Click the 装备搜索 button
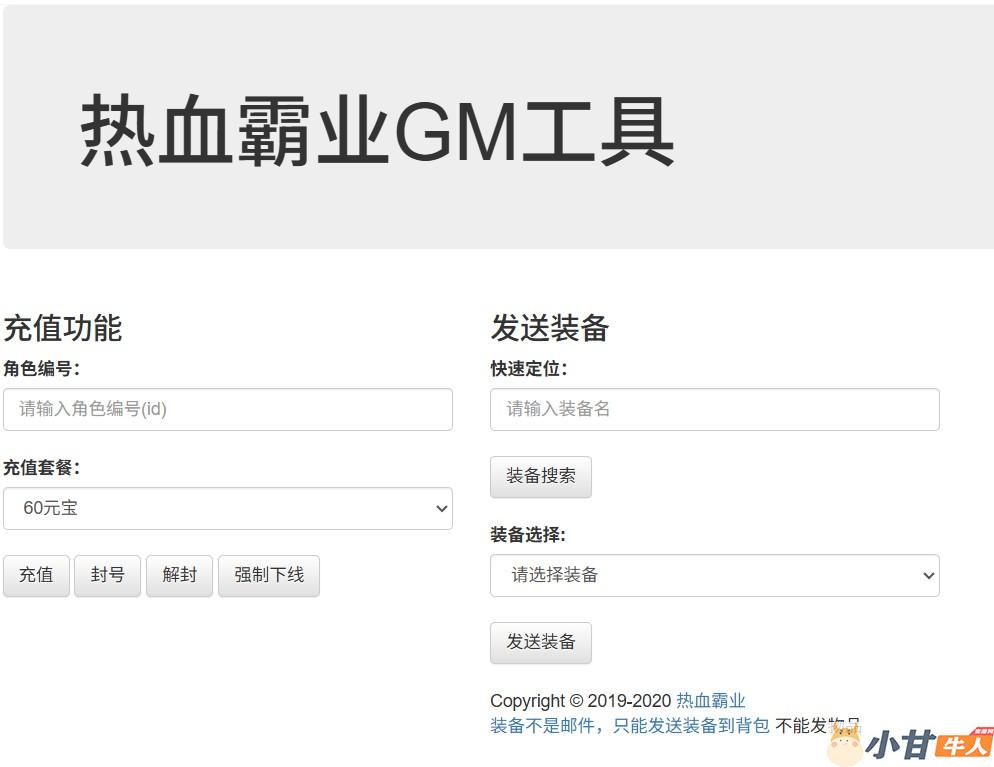Screen dimensions: 994x767 (541, 477)
